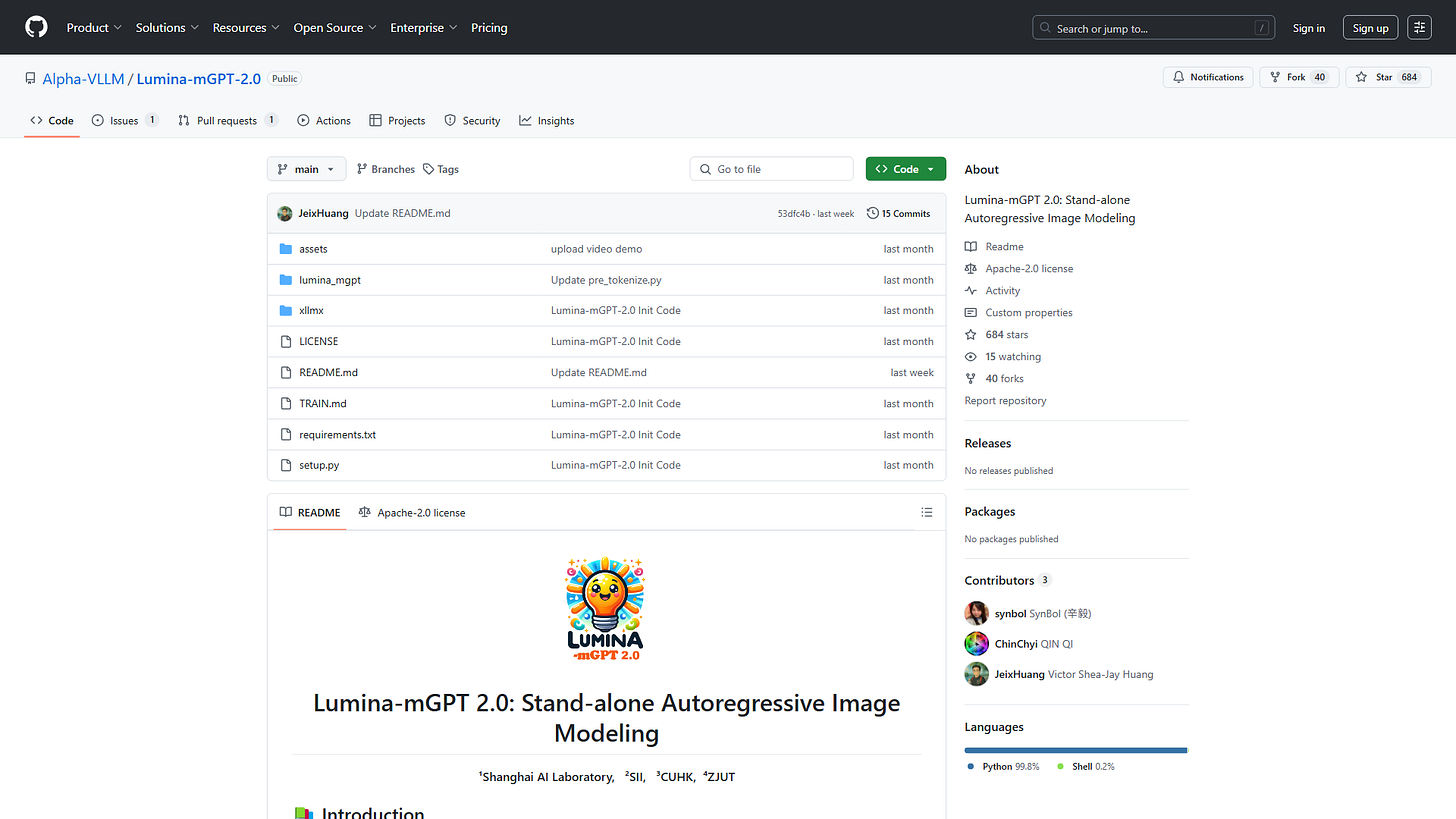The width and height of the screenshot is (1456, 819).
Task: Click the assets folder icon
Action: [285, 249]
